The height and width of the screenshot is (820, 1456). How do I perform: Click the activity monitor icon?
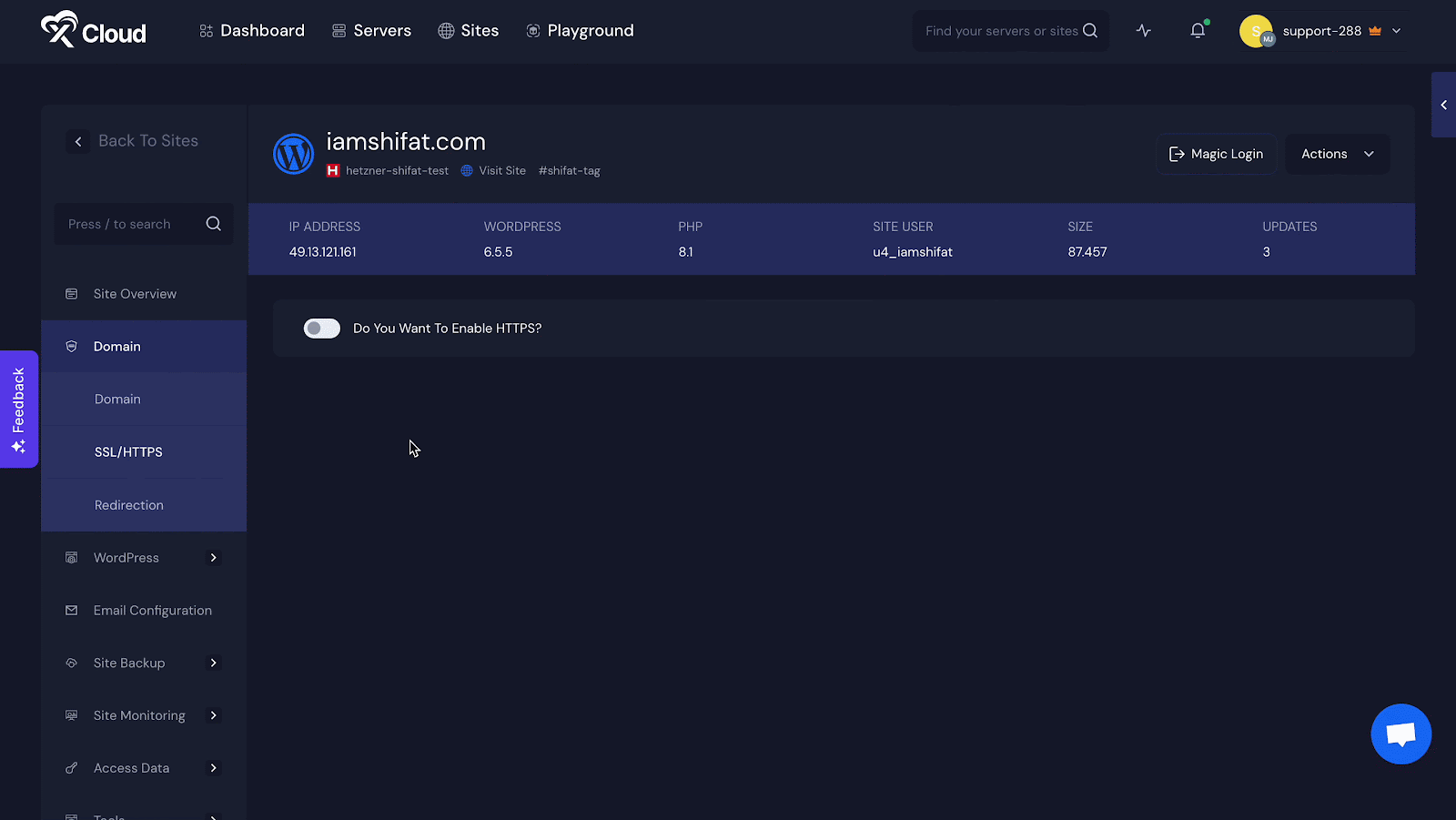[x=1143, y=30]
